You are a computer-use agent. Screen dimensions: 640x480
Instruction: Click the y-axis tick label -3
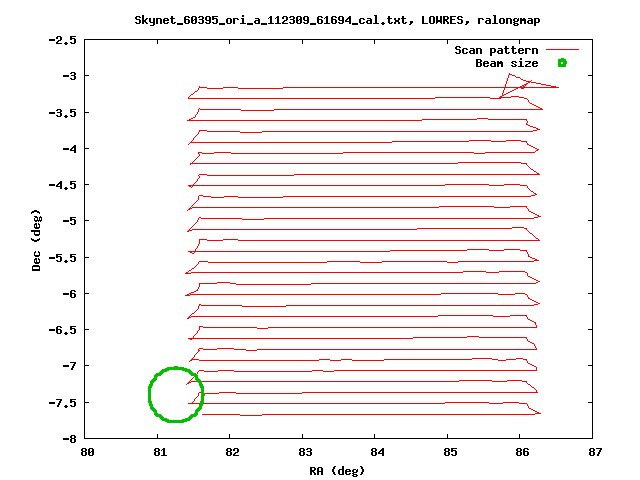tap(69, 76)
